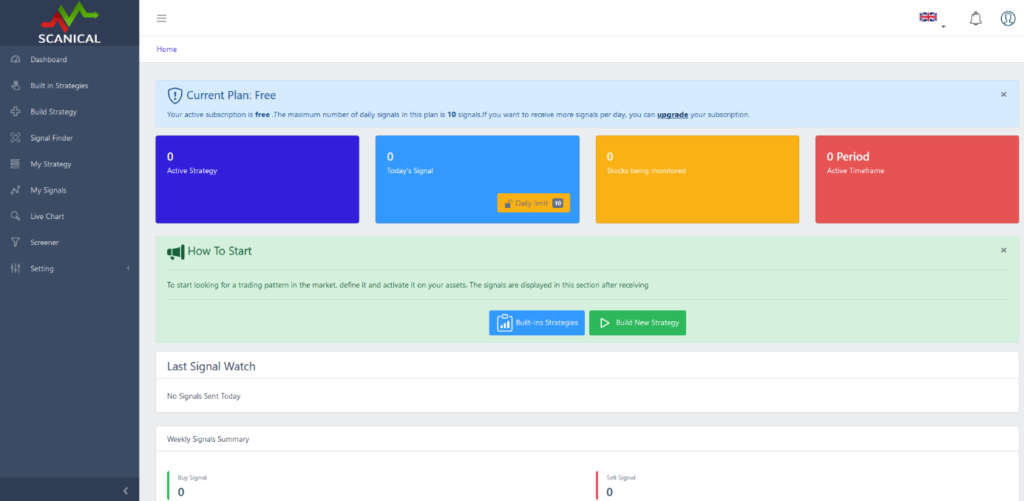The height and width of the screenshot is (501, 1024).
Task: Click the My Signals chart icon
Action: (16, 190)
